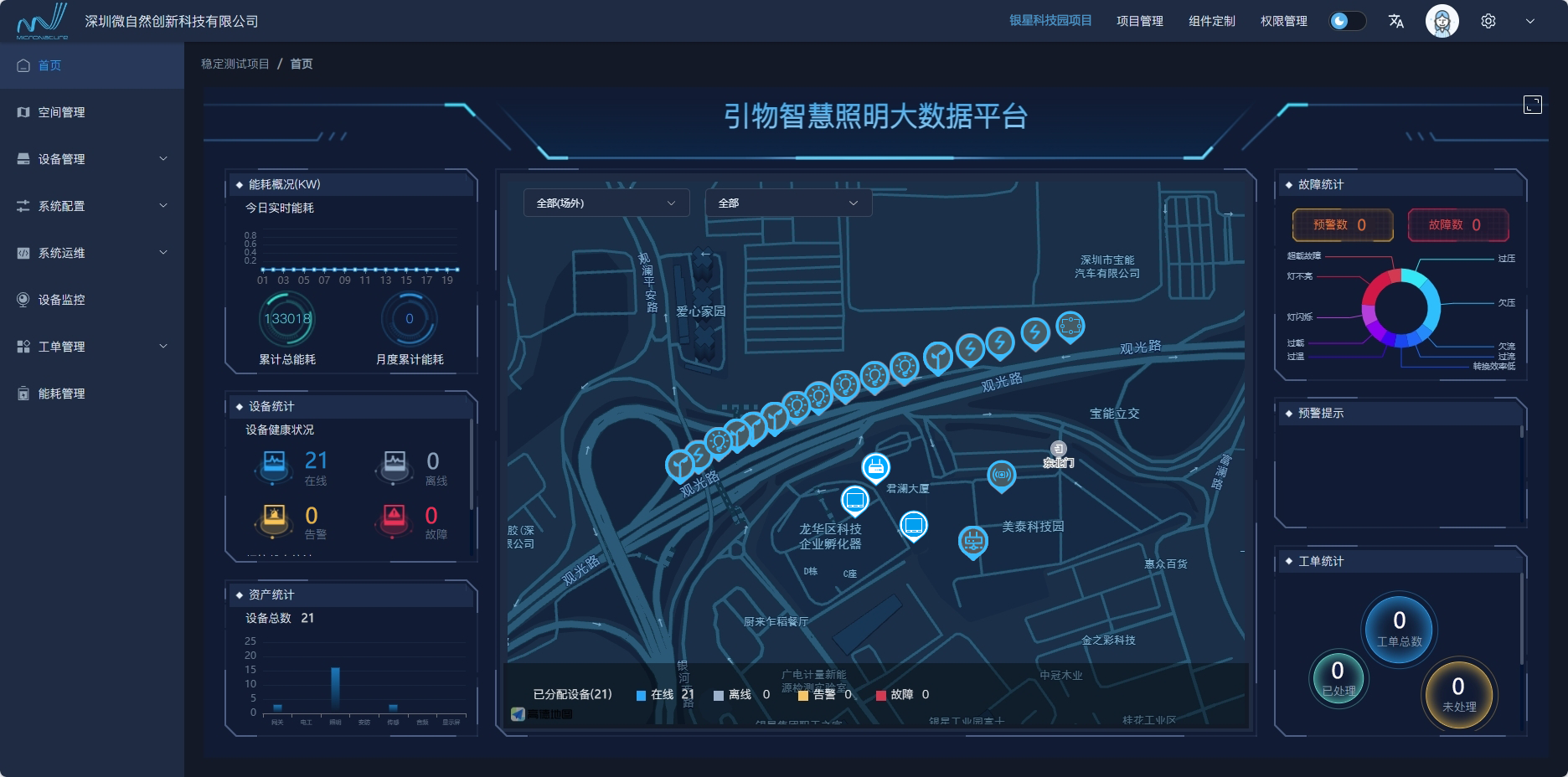
Task: Click the 故障 red legend swatch
Action: coord(880,695)
